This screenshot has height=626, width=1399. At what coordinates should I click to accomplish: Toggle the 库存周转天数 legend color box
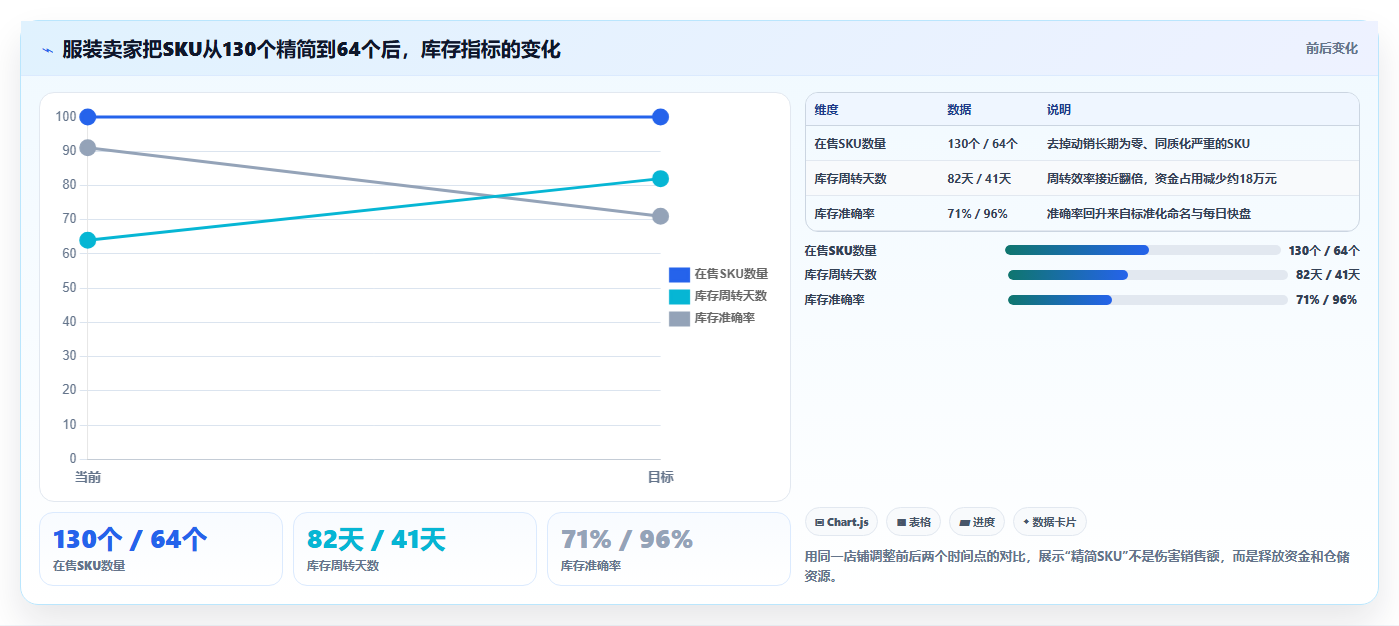click(x=679, y=296)
